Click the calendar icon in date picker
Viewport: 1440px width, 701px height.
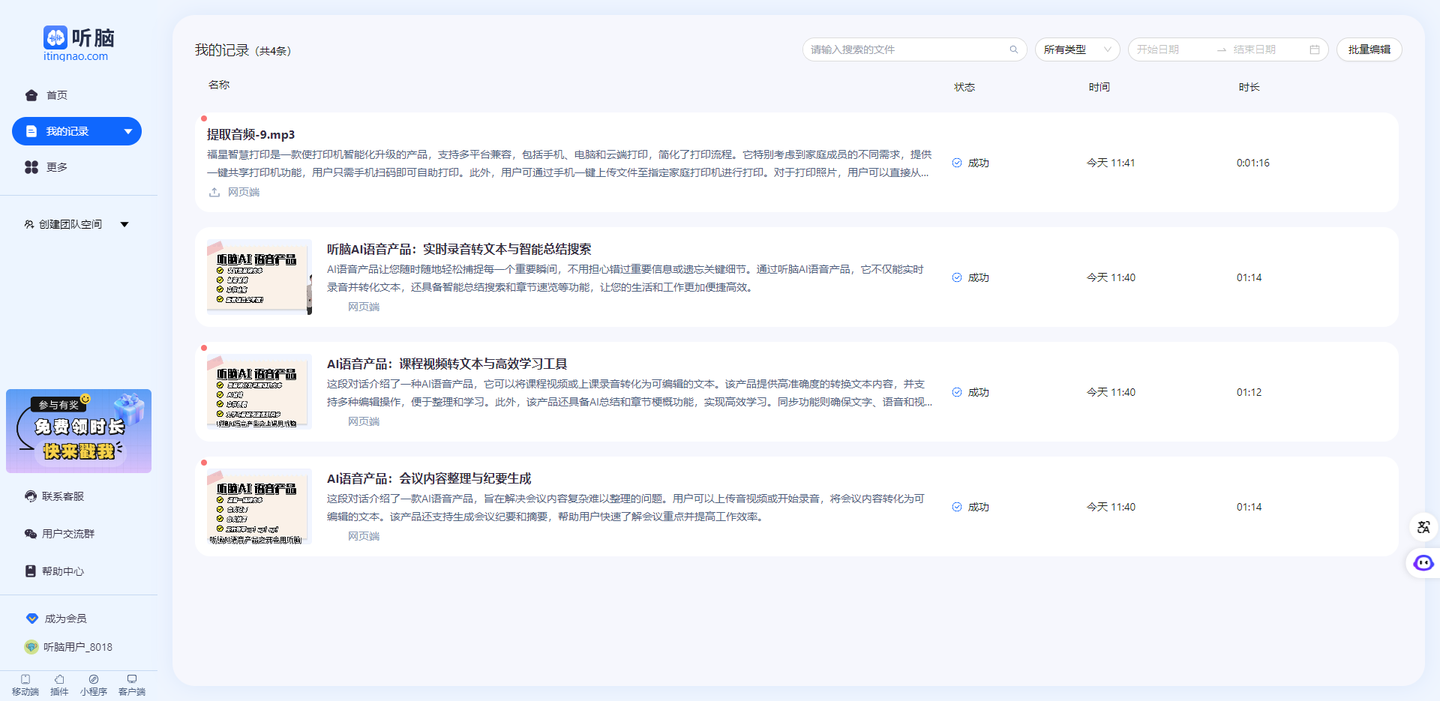tap(1315, 49)
